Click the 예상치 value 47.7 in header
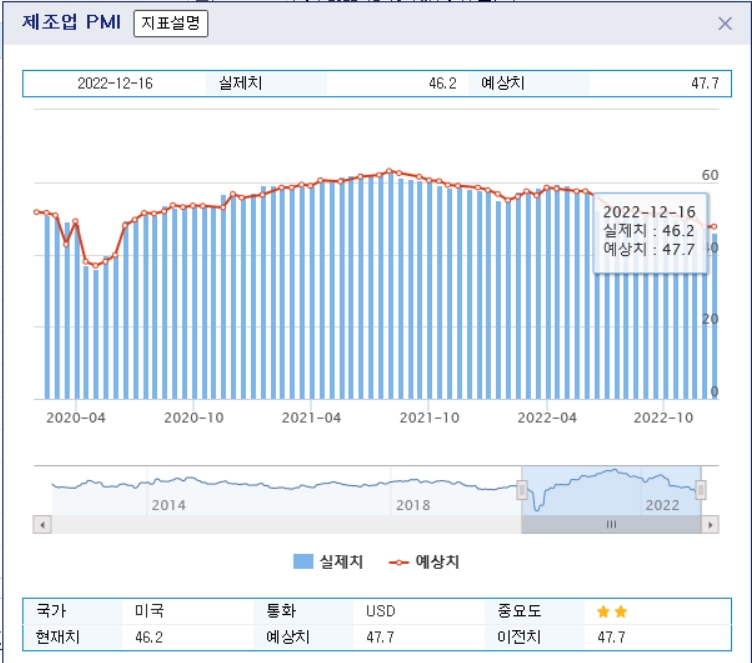 [x=705, y=83]
